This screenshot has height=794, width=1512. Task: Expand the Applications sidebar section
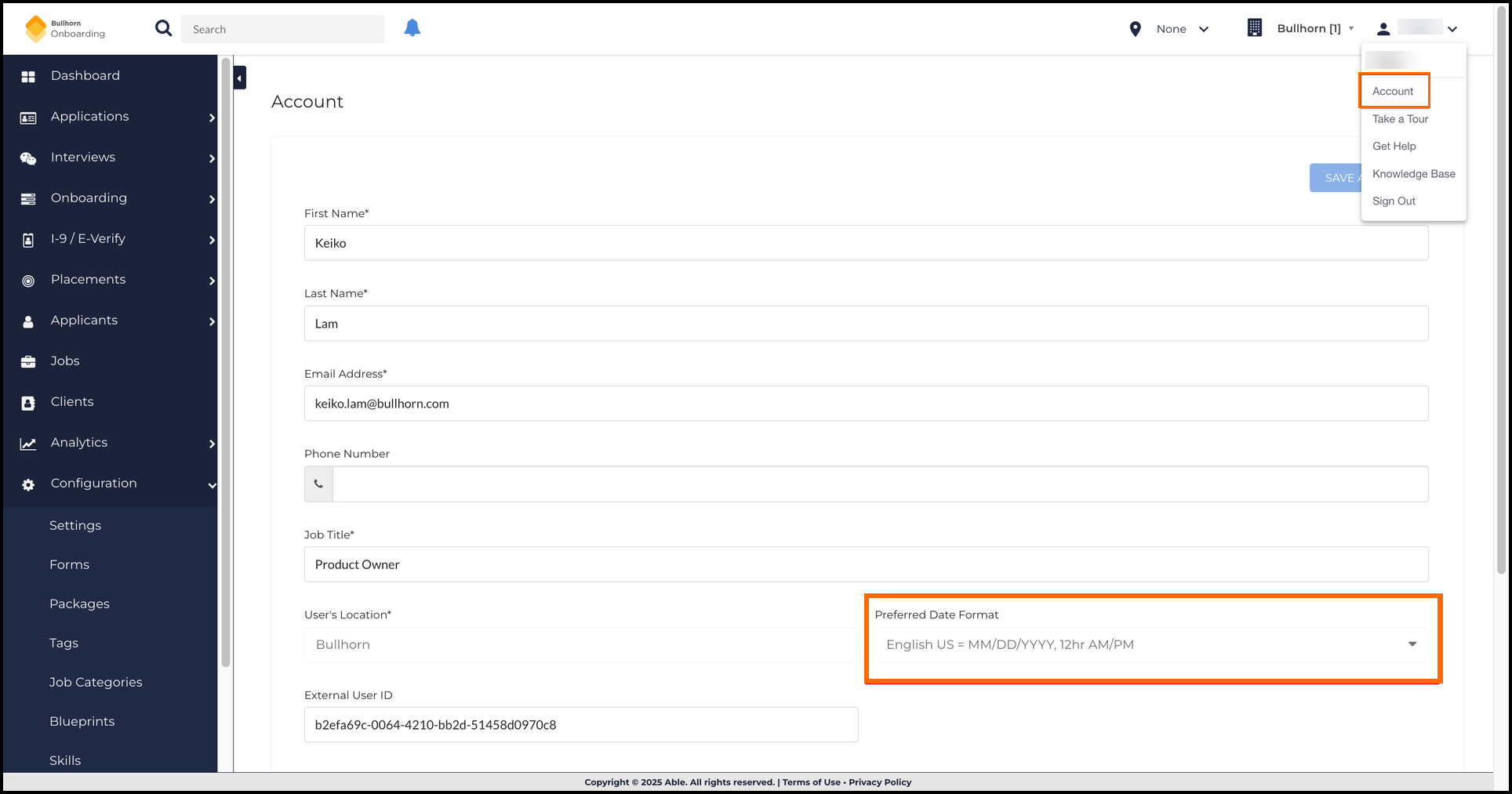click(212, 118)
